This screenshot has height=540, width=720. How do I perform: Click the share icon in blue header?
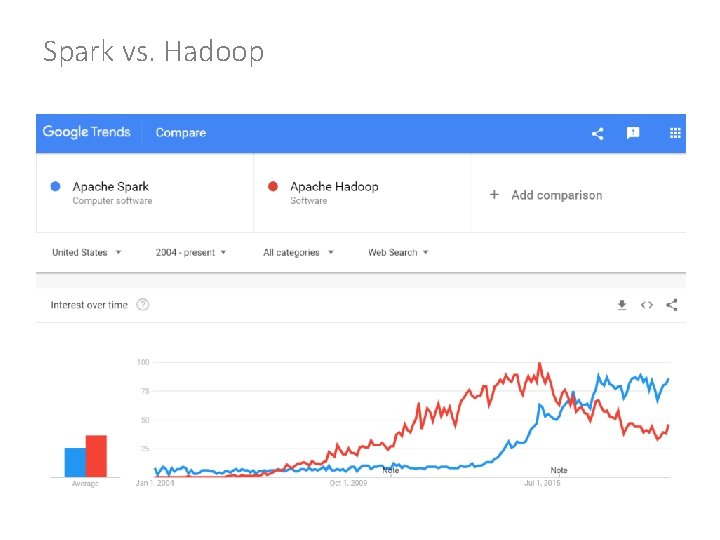click(597, 133)
